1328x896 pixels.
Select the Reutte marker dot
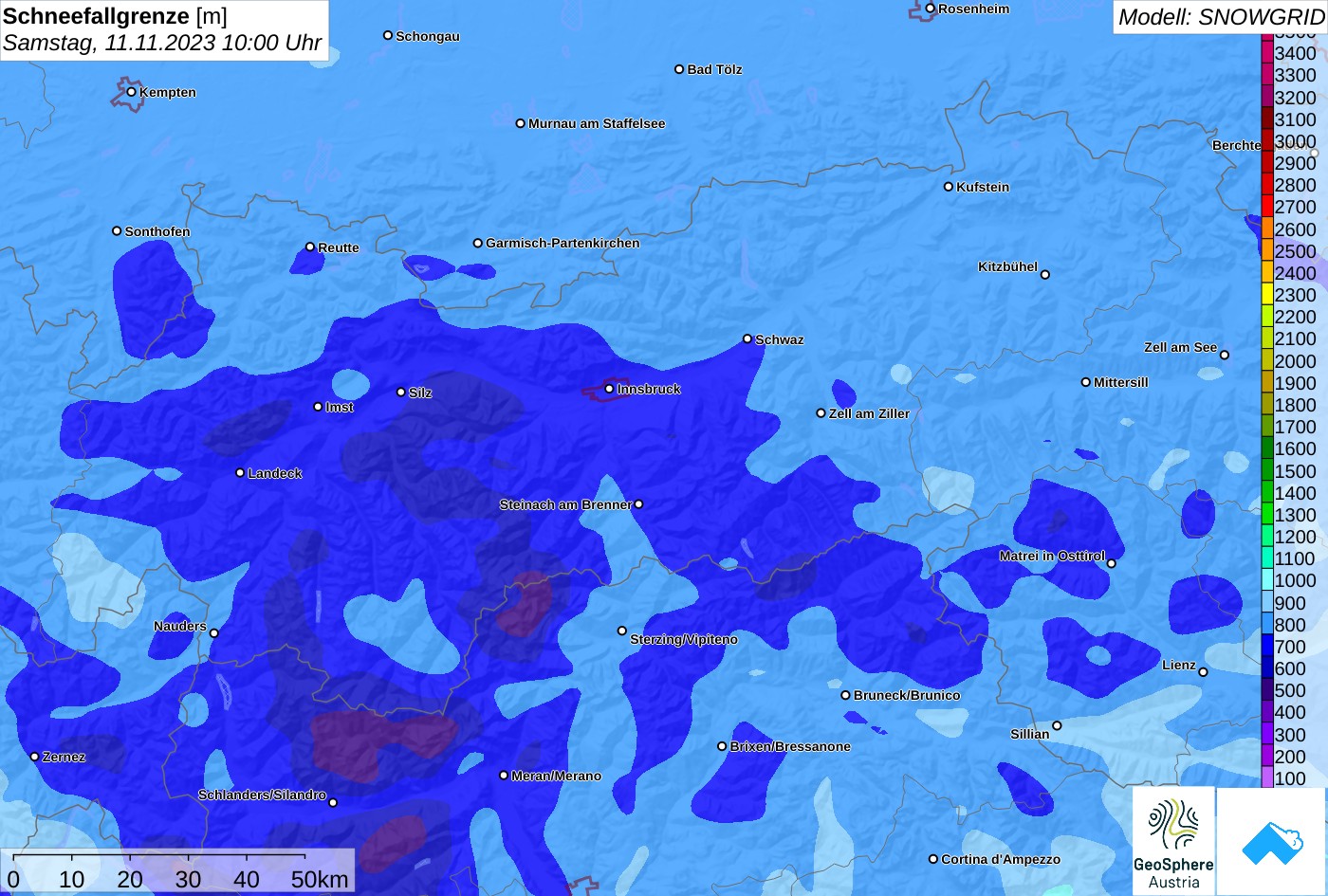click(x=310, y=247)
